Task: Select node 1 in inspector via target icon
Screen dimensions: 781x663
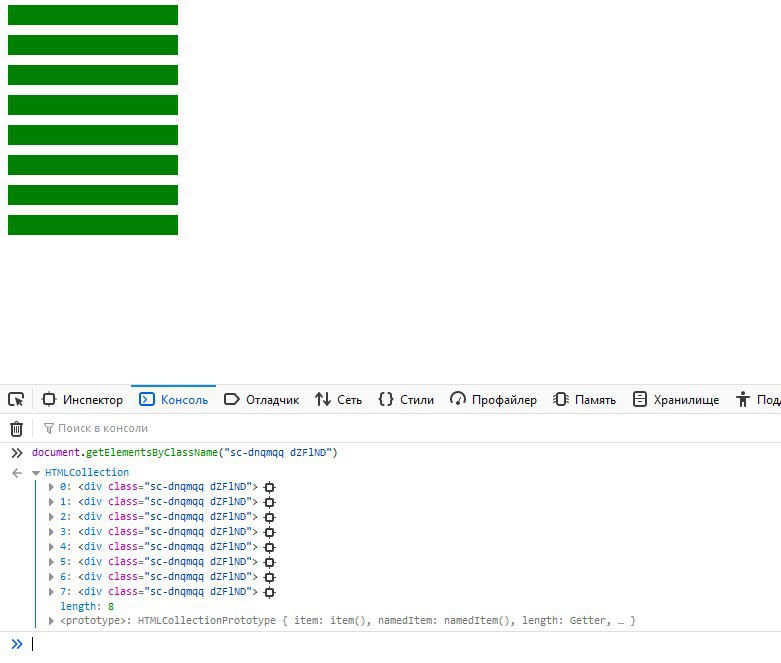Action: tap(269, 502)
